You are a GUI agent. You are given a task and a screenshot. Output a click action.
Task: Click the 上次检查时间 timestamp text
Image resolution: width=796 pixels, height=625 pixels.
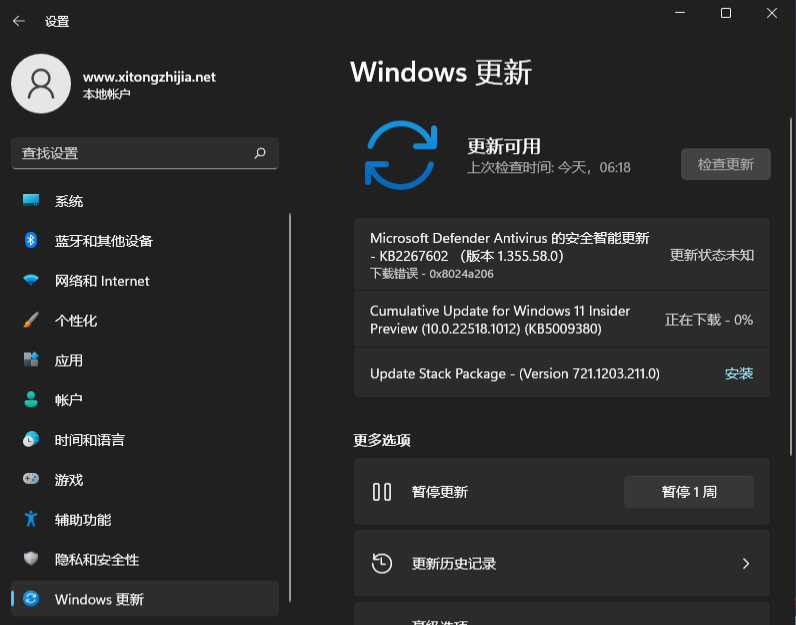coord(548,167)
